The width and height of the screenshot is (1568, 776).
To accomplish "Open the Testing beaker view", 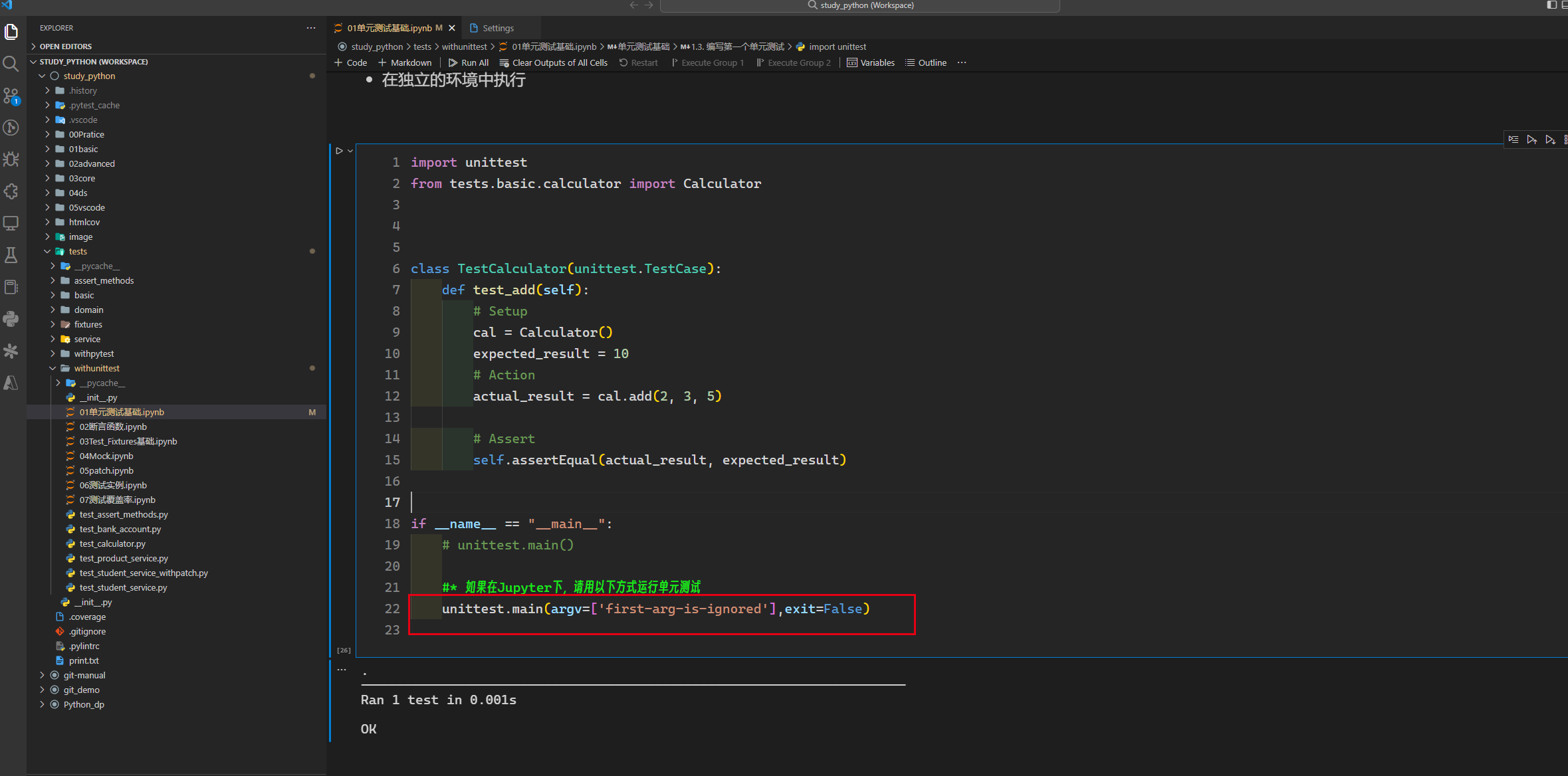I will coord(11,254).
